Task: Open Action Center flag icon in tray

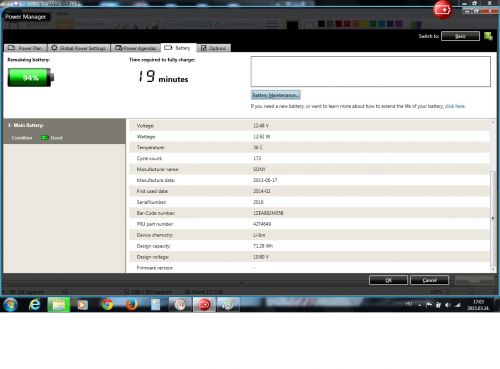Action: tap(429, 305)
